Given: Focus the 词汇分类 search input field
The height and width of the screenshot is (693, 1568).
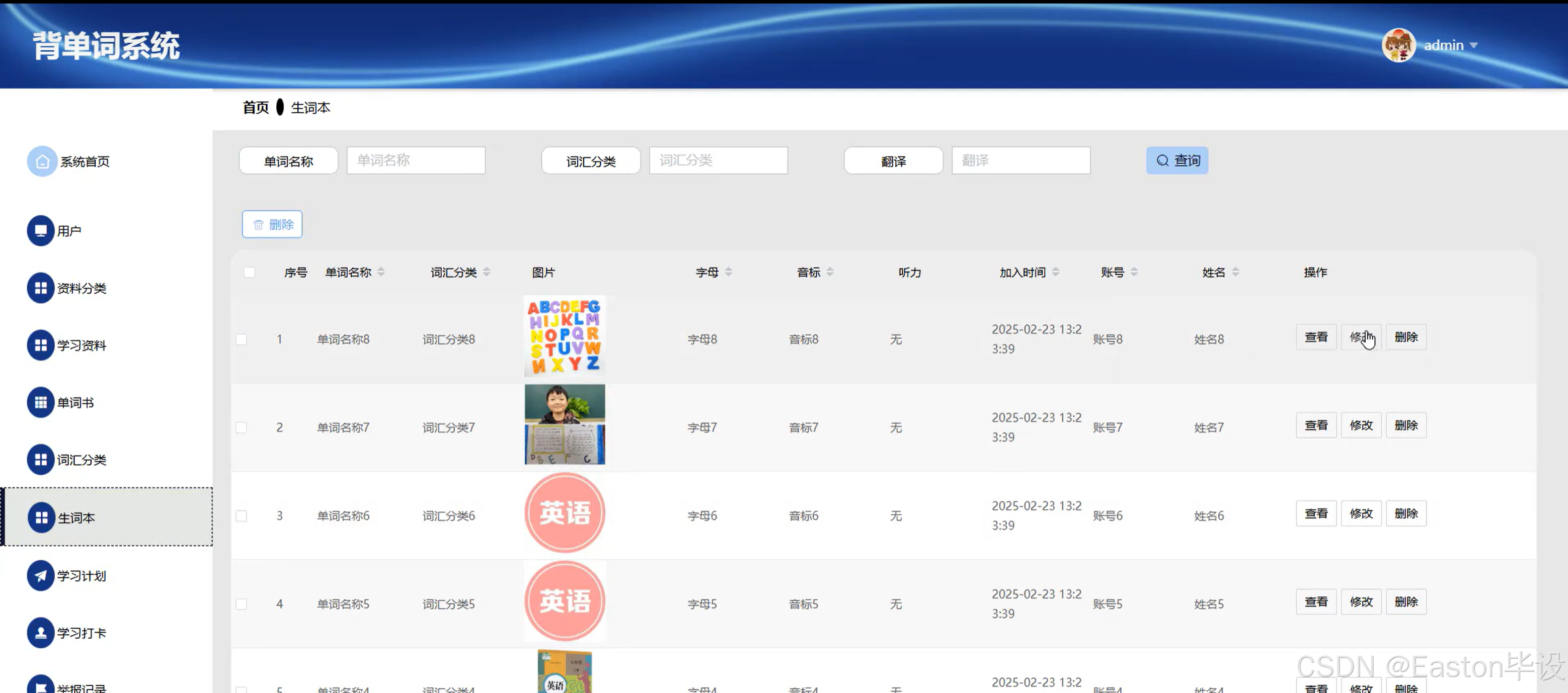Looking at the screenshot, I should (718, 160).
